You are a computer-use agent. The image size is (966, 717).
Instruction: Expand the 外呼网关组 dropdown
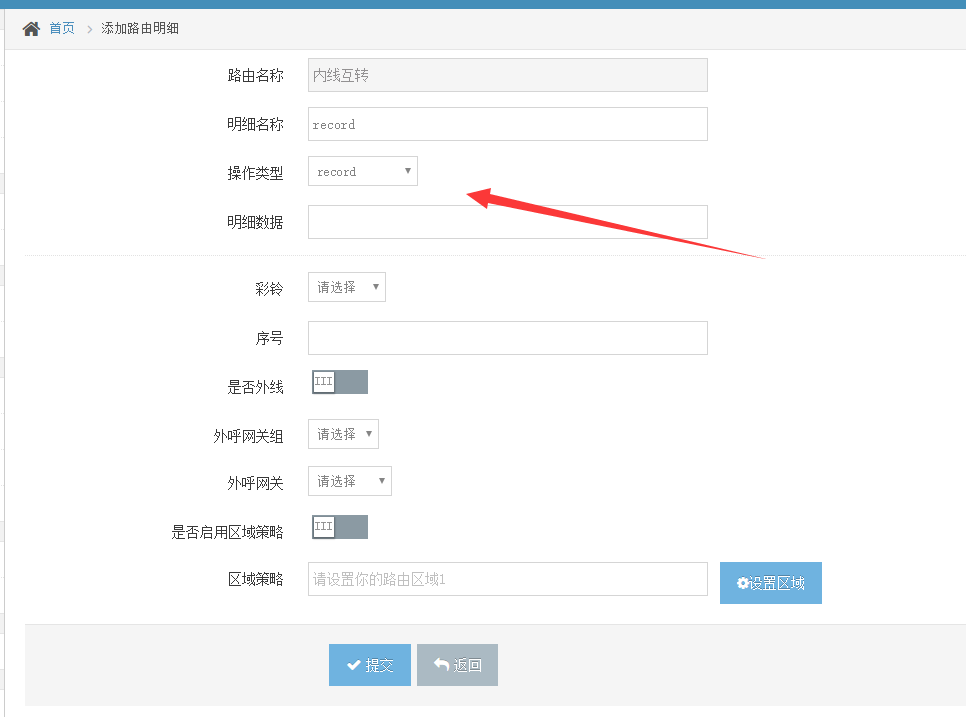pyautogui.click(x=343, y=434)
